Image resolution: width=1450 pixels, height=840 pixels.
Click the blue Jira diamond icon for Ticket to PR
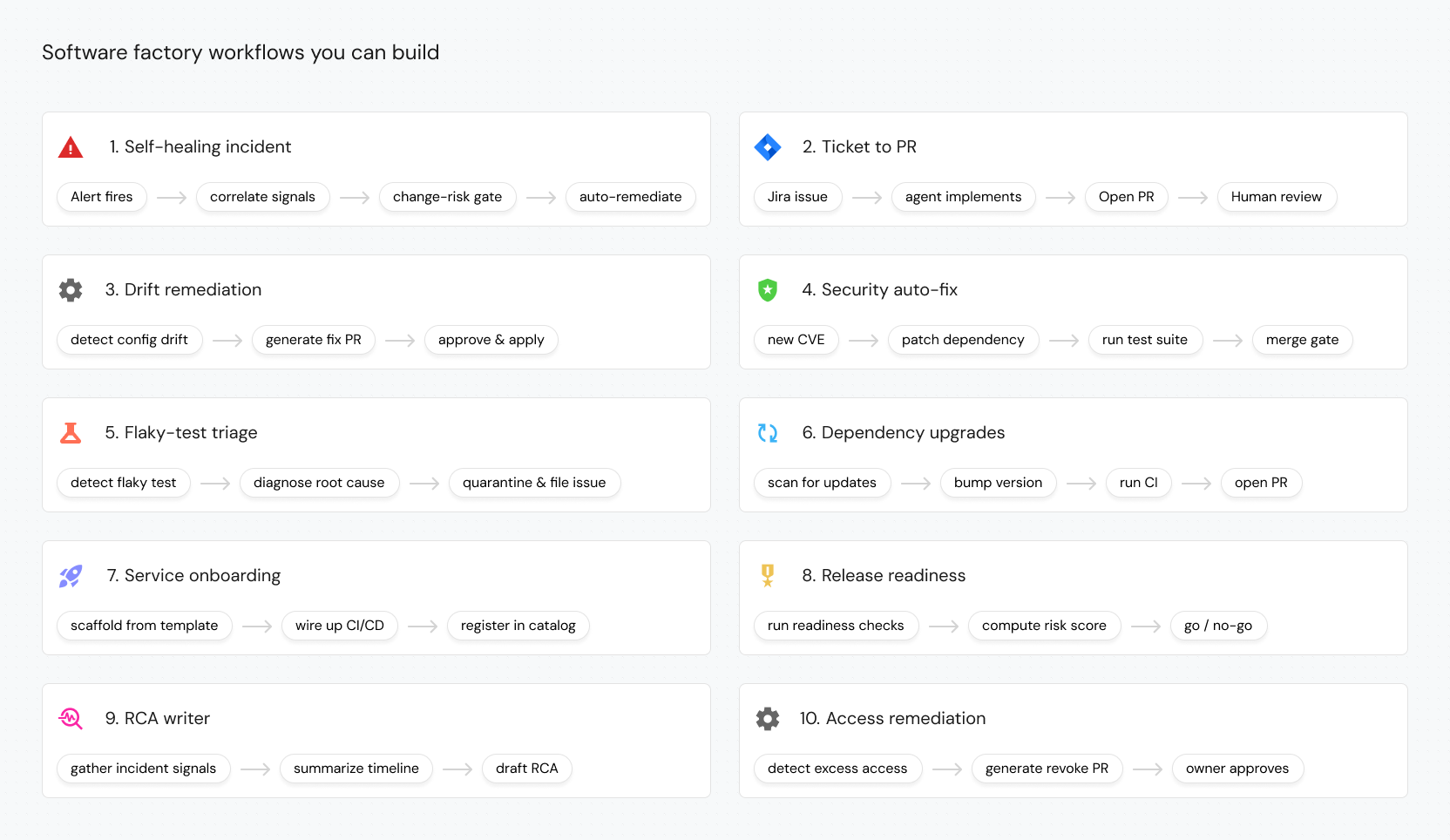tap(768, 147)
